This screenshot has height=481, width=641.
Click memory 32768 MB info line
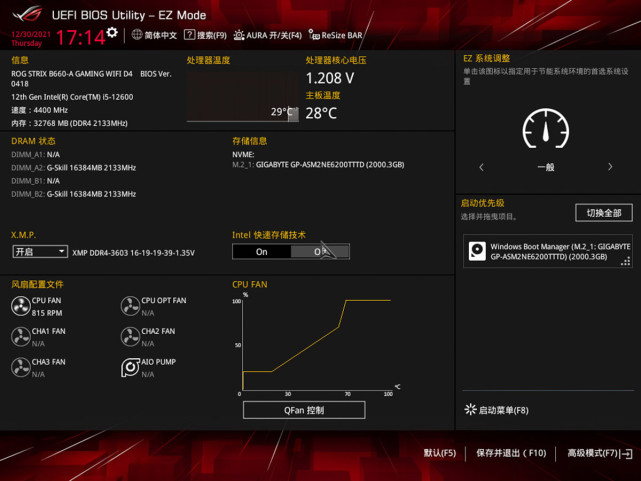tap(69, 123)
